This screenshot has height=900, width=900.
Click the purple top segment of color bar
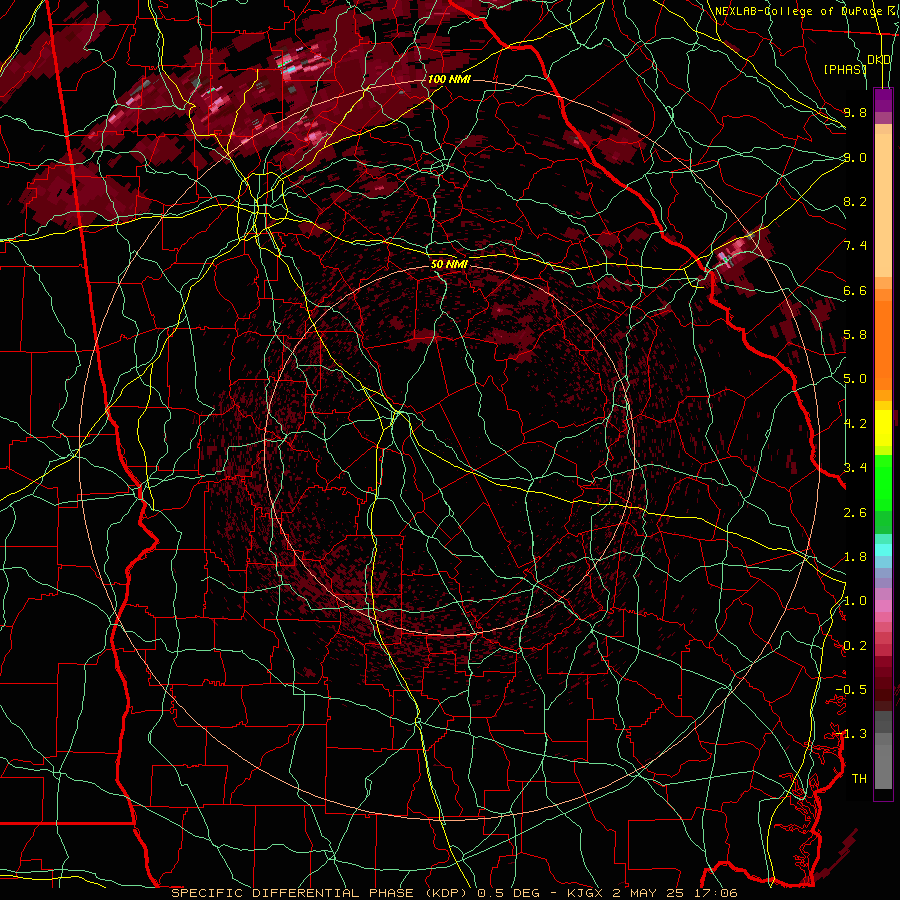pyautogui.click(x=883, y=100)
